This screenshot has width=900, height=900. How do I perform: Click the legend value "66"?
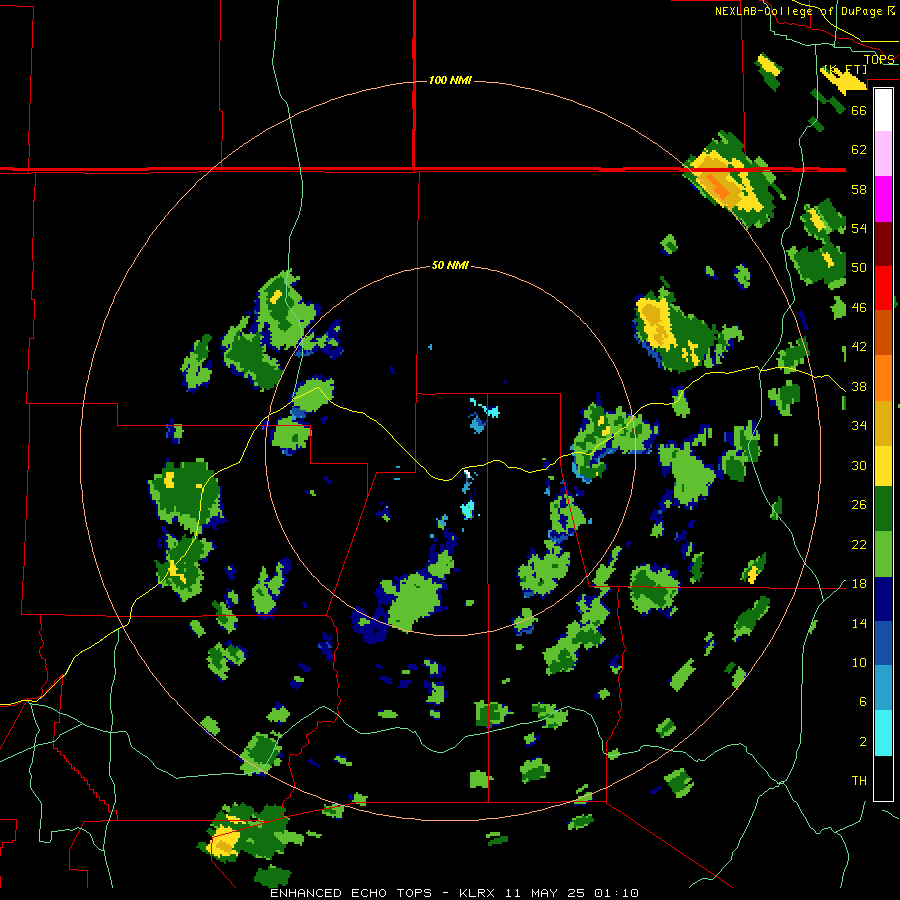(x=859, y=110)
